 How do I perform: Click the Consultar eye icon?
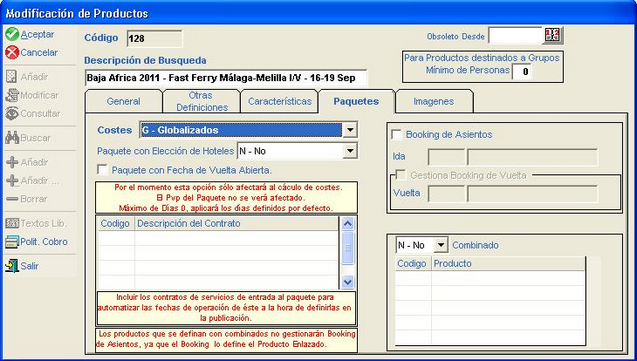12,113
